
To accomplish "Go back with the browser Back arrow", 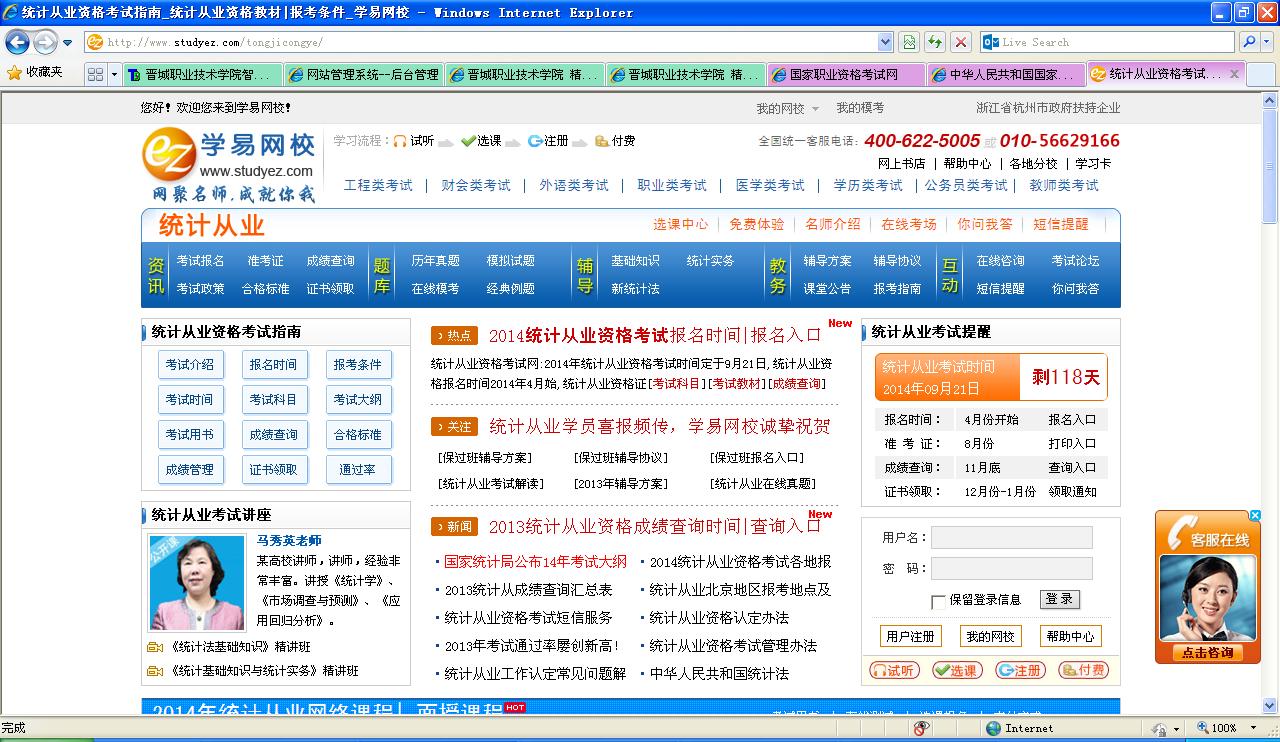I will tap(18, 42).
